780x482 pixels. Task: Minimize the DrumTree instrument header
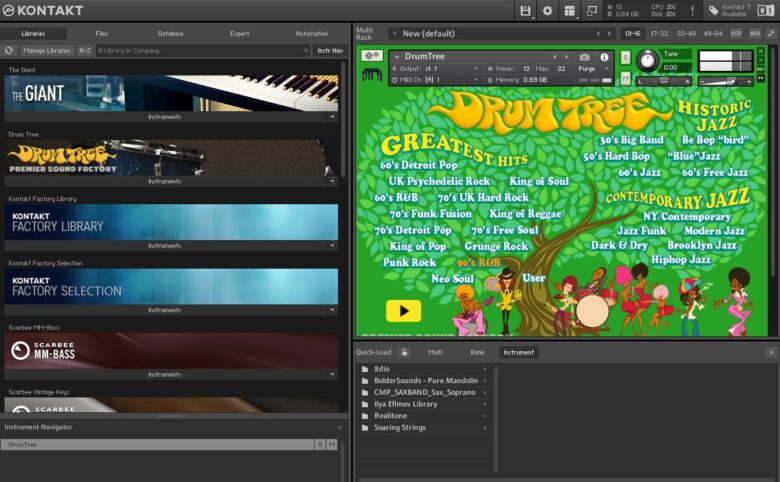click(x=761, y=60)
